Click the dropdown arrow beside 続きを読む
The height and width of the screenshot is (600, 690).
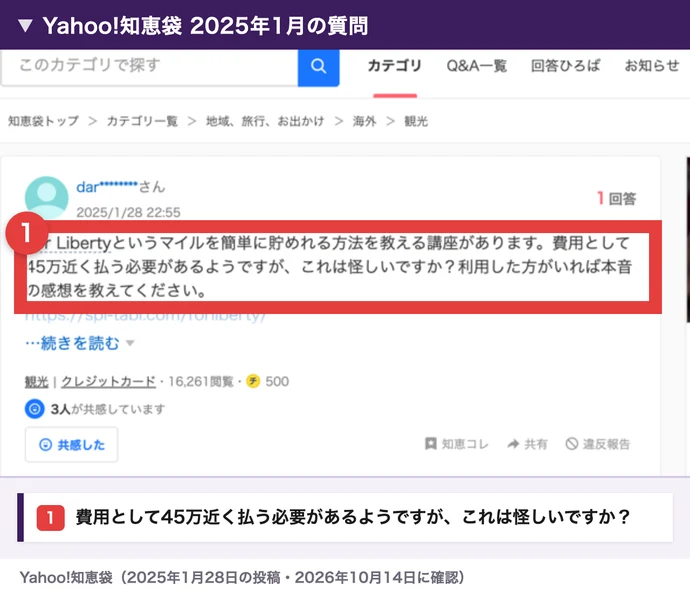(x=130, y=343)
